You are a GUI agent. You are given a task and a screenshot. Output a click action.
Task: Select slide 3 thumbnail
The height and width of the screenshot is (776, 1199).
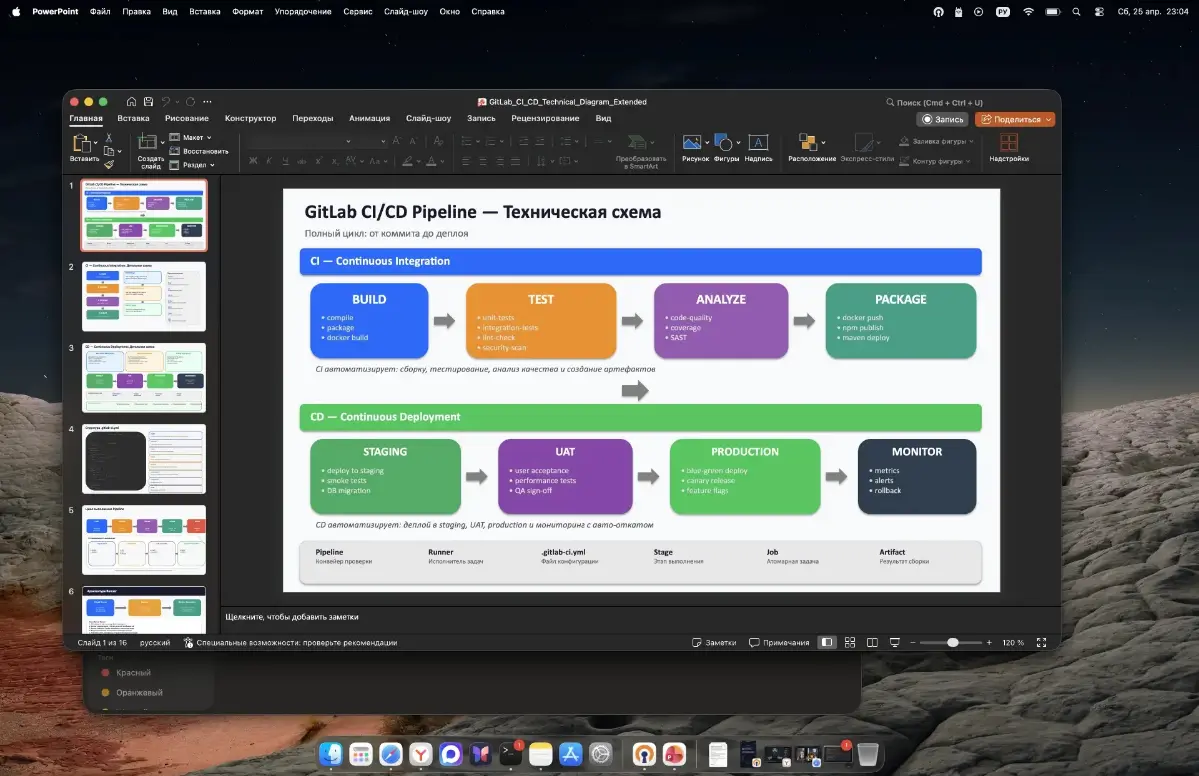point(144,378)
